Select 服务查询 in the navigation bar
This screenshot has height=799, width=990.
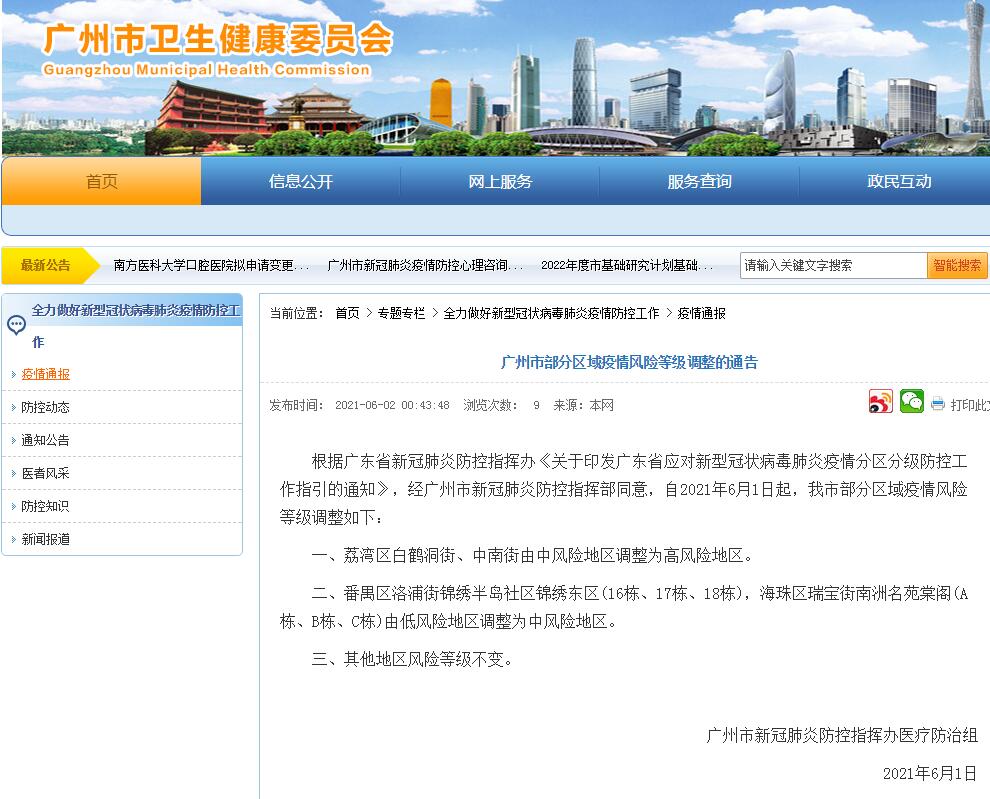click(x=699, y=182)
